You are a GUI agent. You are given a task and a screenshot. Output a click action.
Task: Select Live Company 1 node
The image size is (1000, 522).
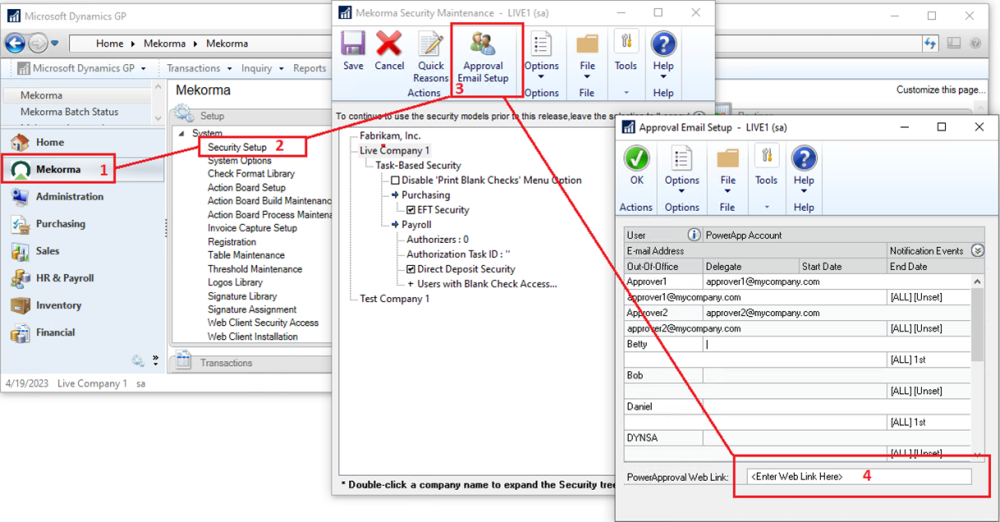[x=394, y=151]
